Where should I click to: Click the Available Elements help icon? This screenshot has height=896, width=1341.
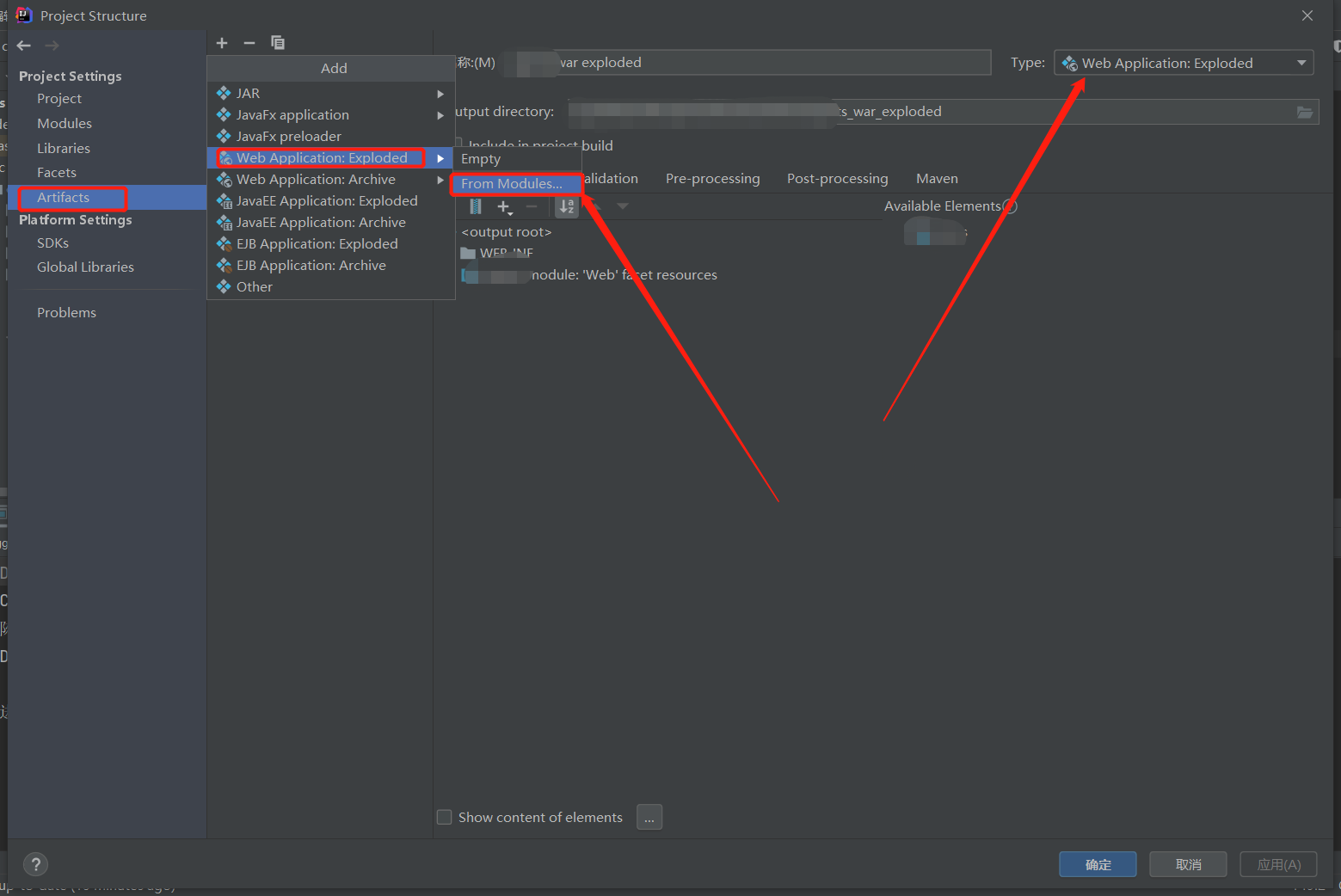(x=1010, y=206)
